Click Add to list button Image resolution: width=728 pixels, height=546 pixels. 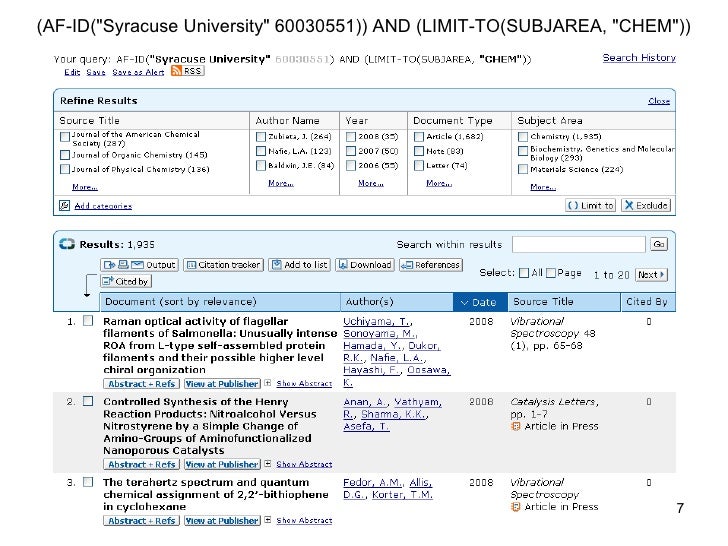[x=299, y=265]
